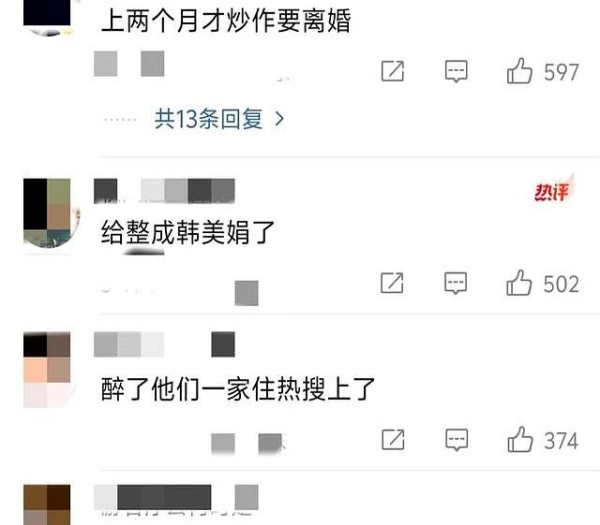Reply to the 上两个月才炒作要离婚 comment

click(x=456, y=71)
